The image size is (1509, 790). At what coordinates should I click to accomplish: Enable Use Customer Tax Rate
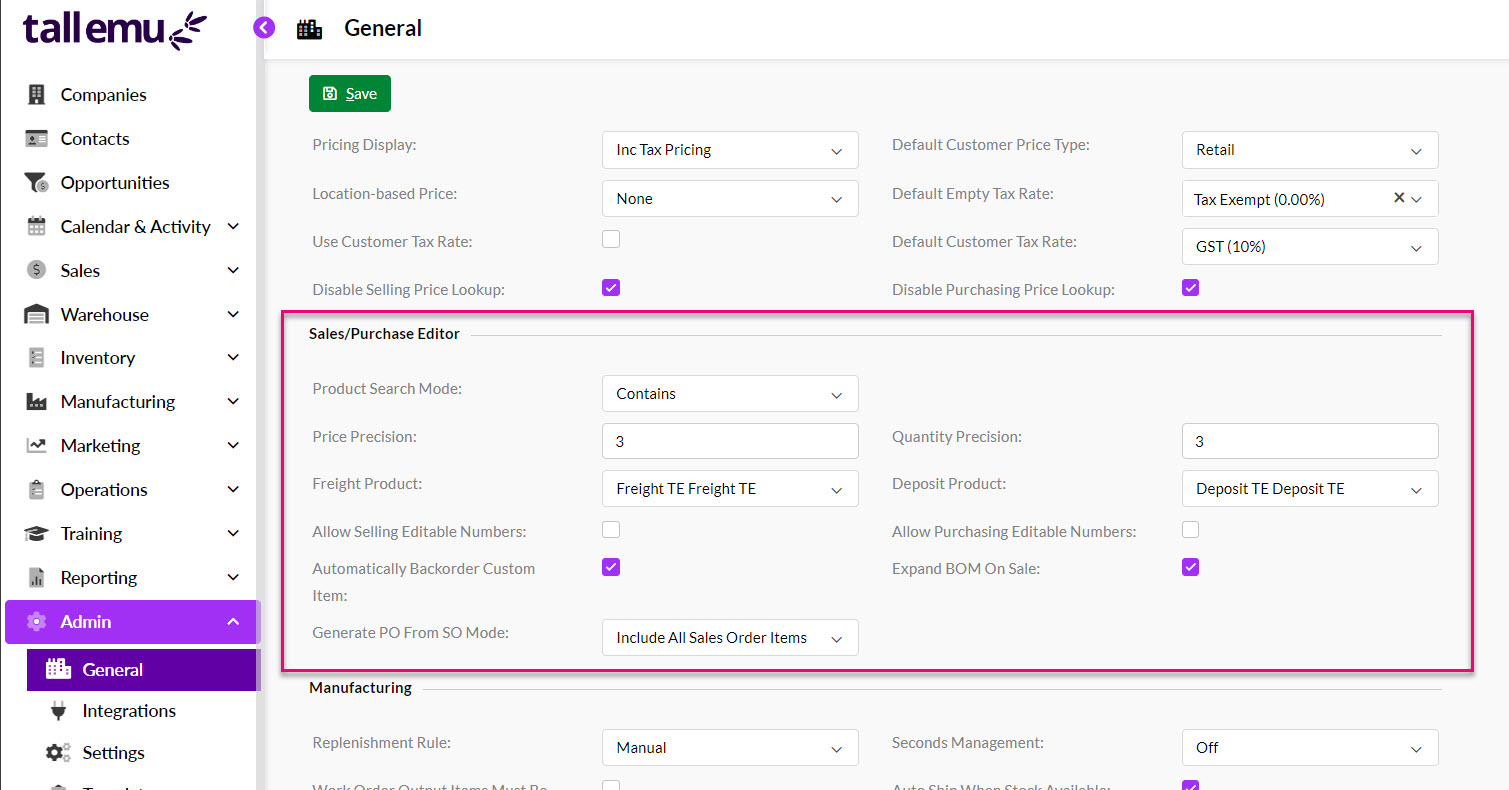pos(610,238)
